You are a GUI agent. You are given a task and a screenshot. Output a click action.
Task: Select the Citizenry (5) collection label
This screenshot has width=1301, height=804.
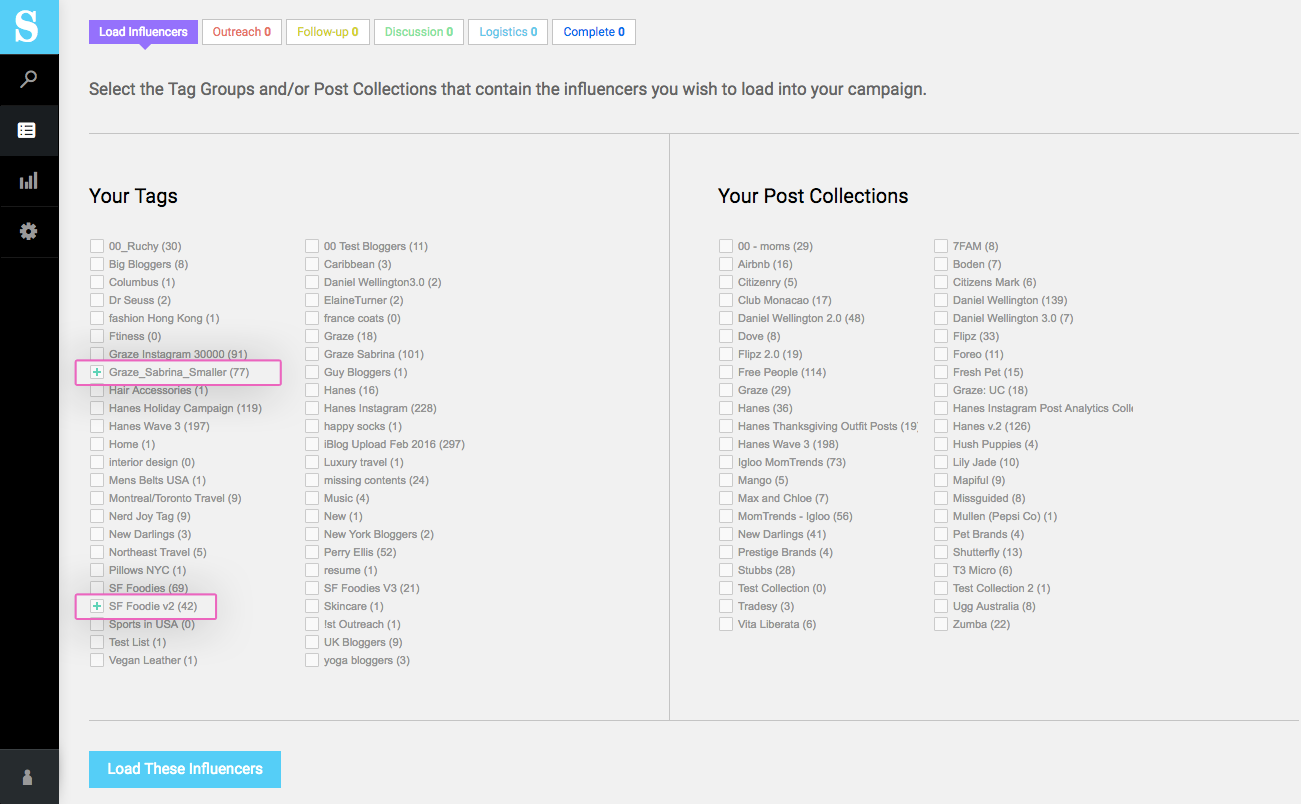pos(768,282)
